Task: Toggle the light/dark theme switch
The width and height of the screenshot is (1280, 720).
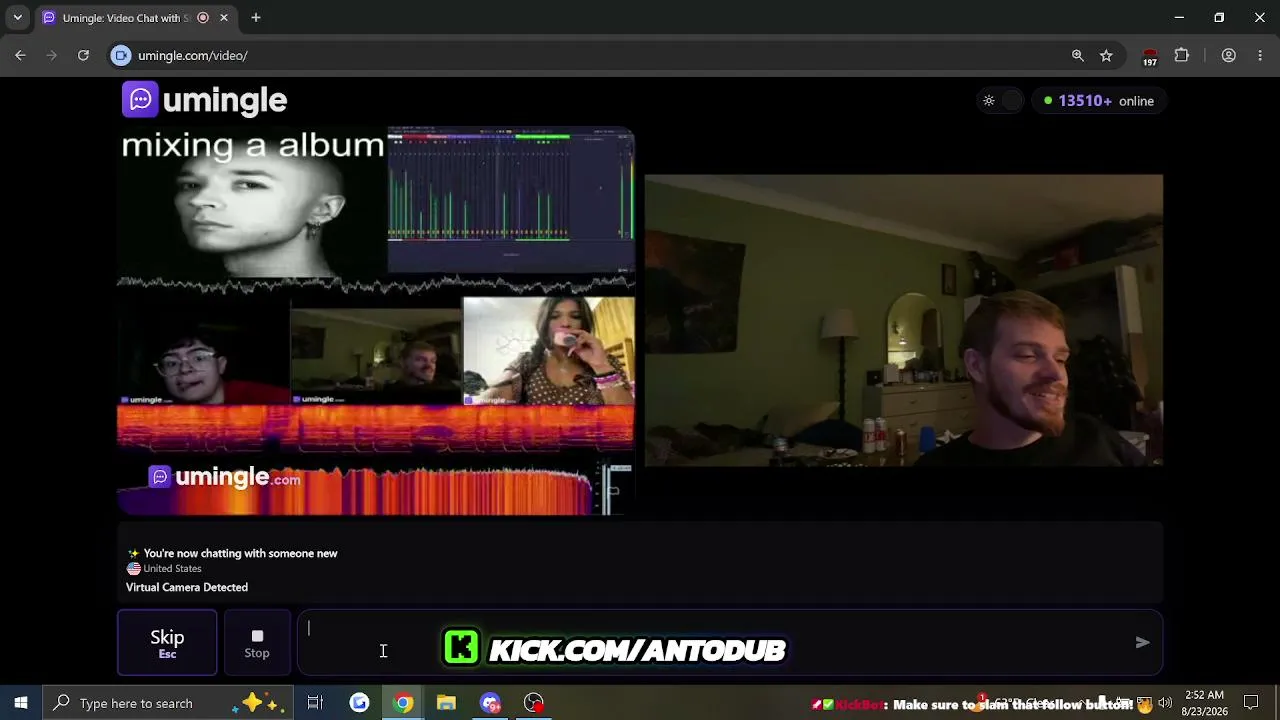Action: coord(1001,101)
